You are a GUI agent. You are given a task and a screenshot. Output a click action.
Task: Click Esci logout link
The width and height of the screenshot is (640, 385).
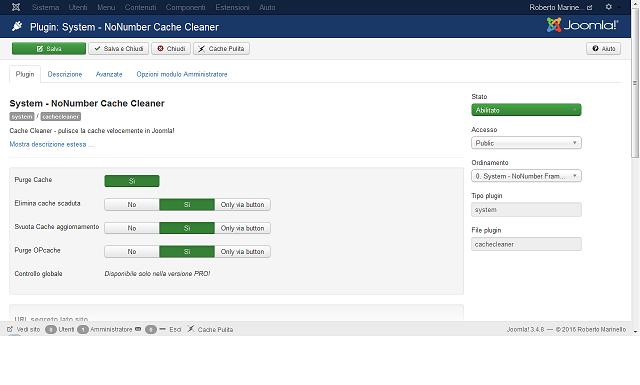coord(175,329)
